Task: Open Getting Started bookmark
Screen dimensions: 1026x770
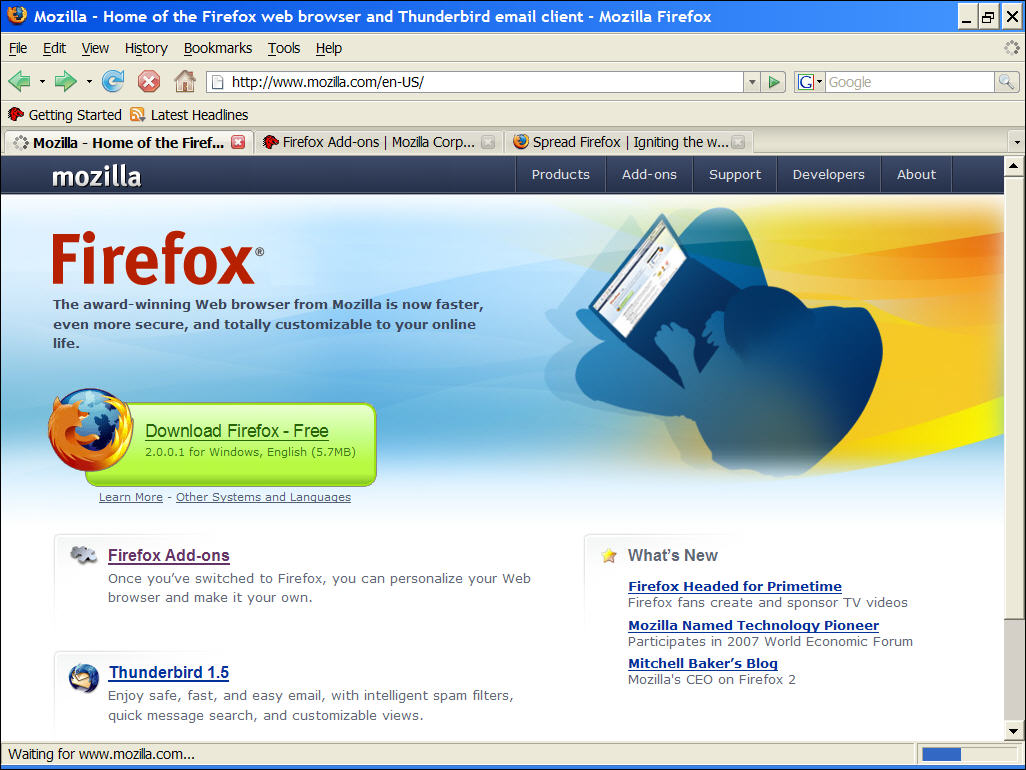Action: (65, 114)
